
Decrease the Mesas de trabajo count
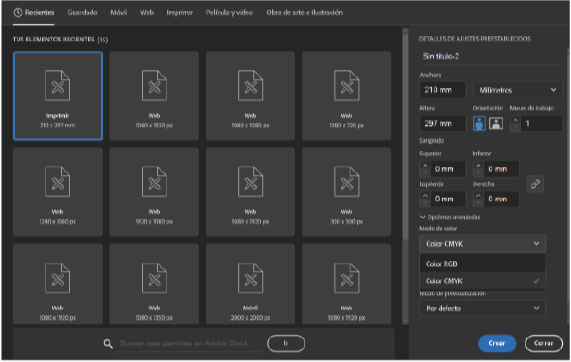[515, 127]
